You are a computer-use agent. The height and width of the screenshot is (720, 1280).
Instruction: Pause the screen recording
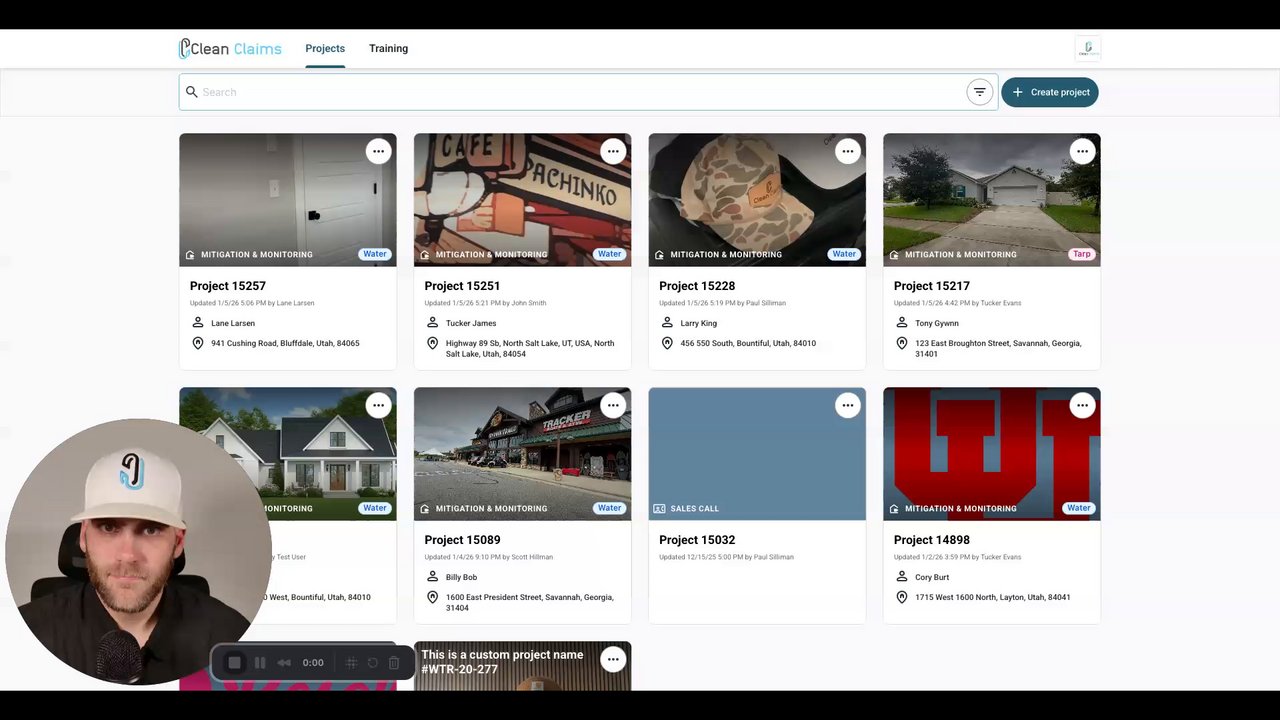tap(260, 662)
